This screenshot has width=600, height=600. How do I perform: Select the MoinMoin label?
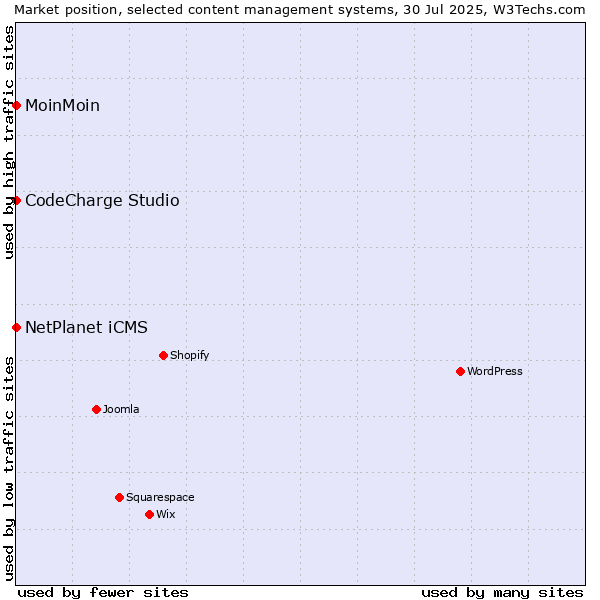62,106
